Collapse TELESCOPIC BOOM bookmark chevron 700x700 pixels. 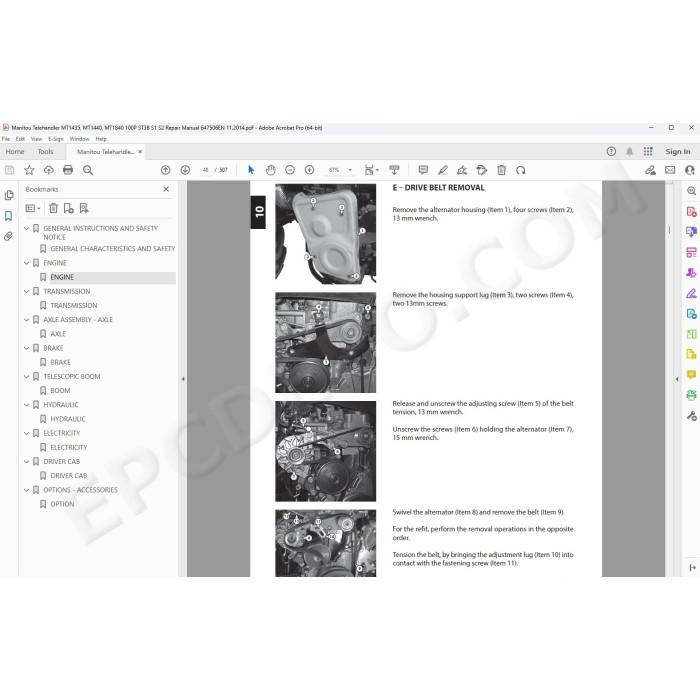tap(26, 376)
